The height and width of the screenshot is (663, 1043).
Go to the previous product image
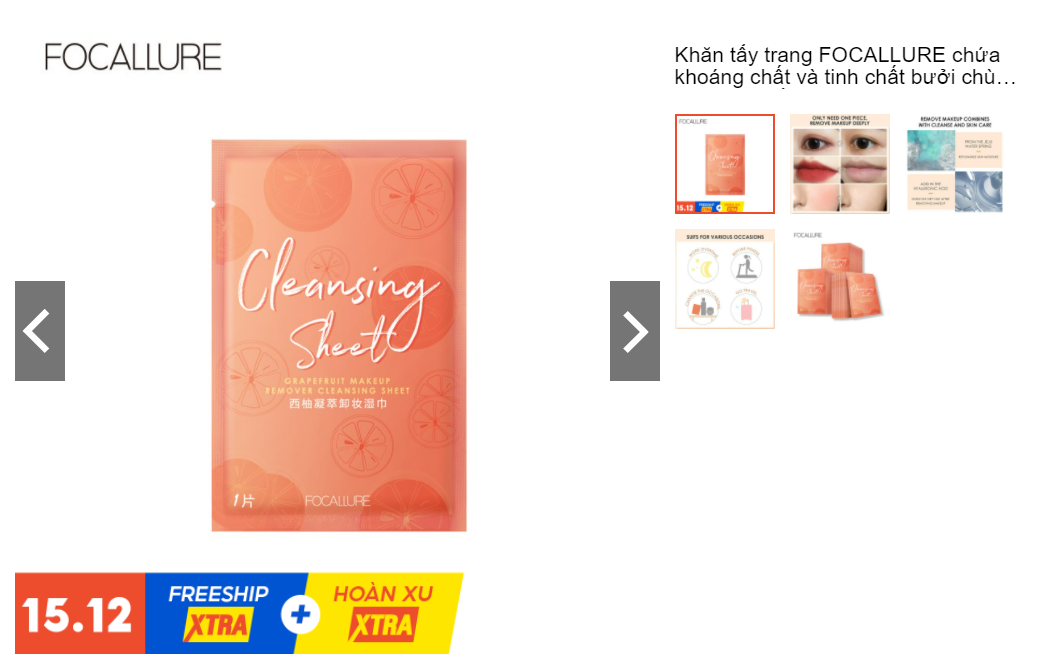coord(40,331)
